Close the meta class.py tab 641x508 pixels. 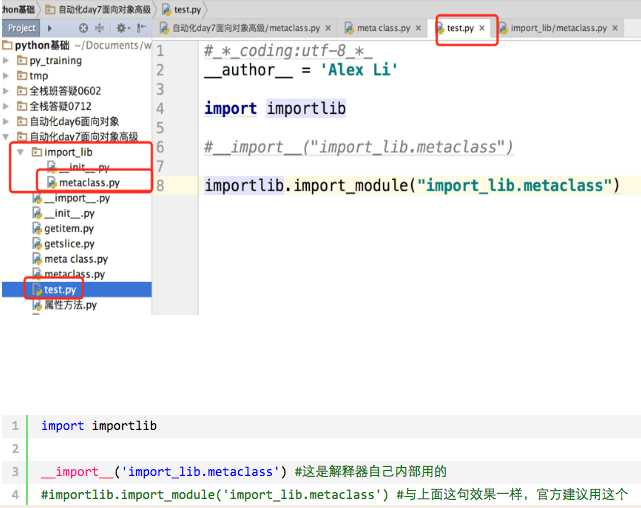(418, 28)
